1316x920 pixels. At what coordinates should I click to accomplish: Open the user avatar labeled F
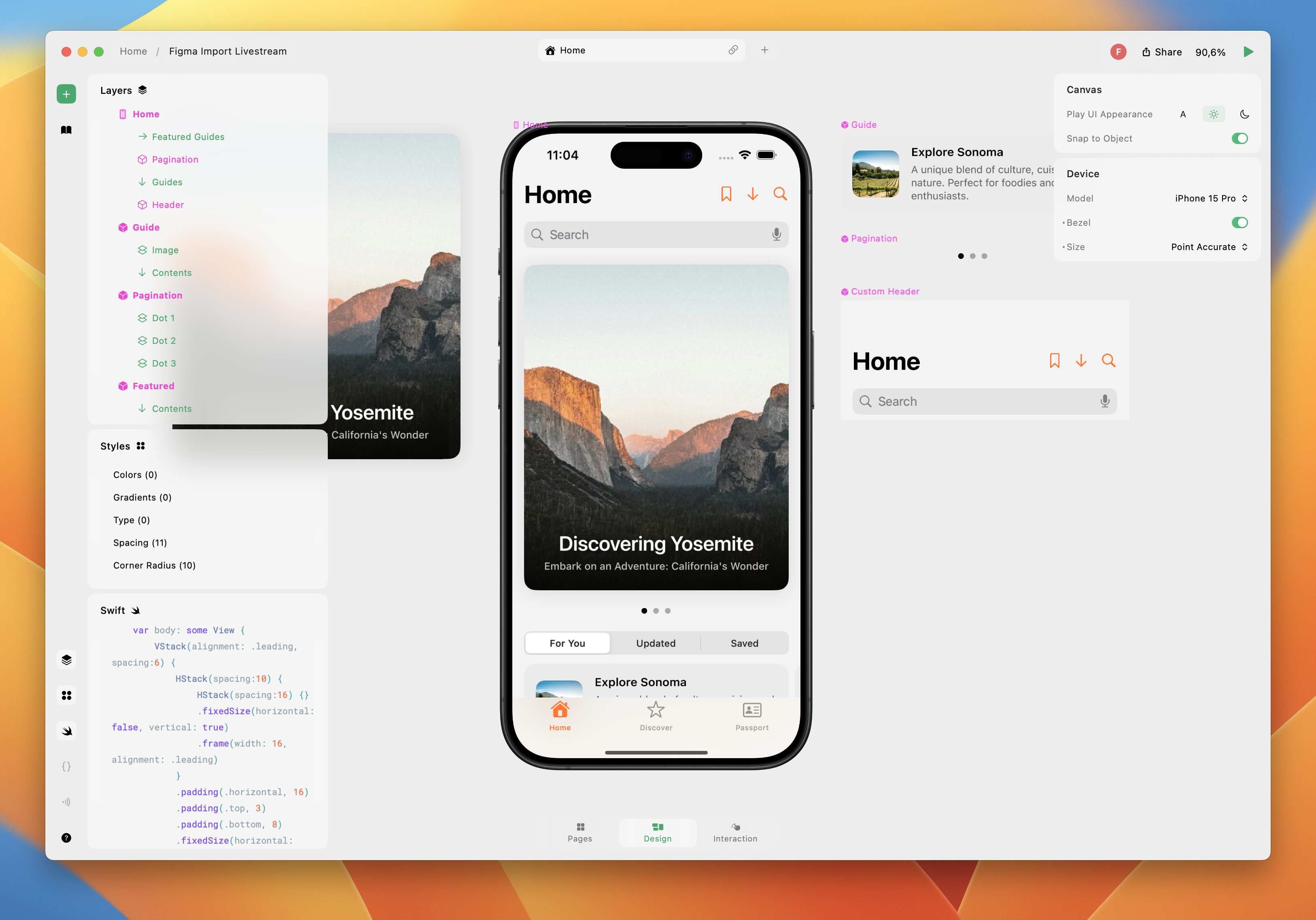tap(1118, 52)
